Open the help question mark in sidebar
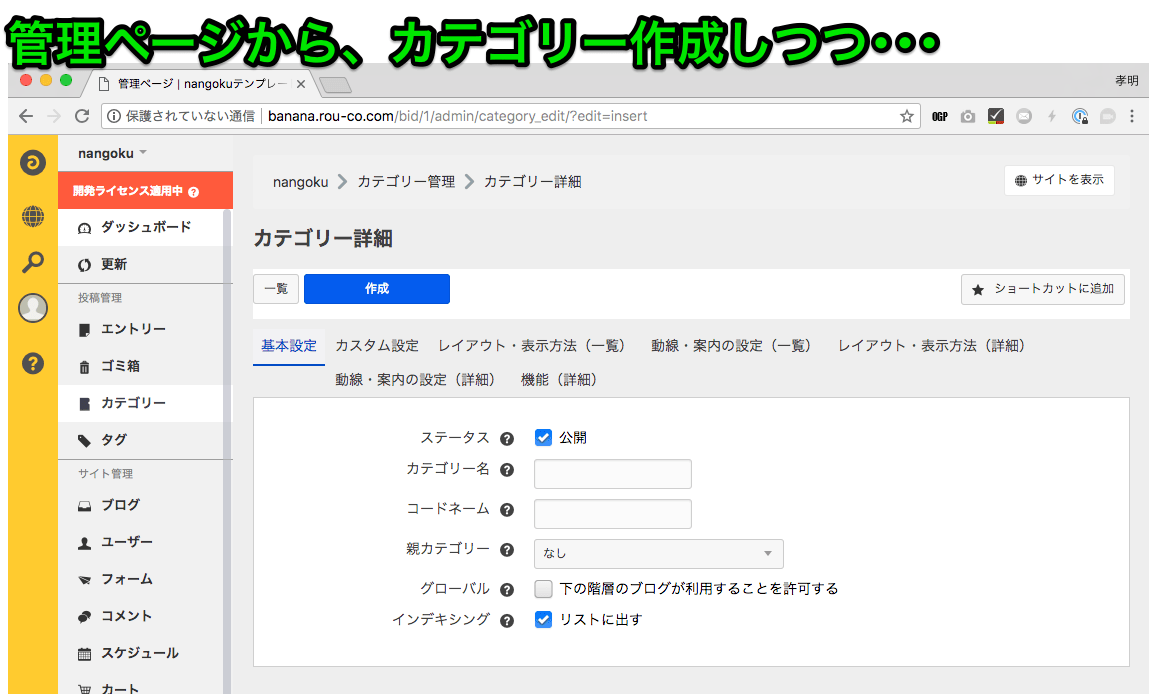This screenshot has width=1149, height=694. (33, 363)
